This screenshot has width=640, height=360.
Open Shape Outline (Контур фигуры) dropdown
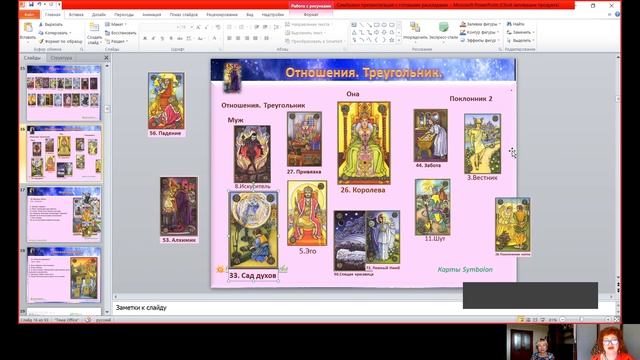point(480,32)
